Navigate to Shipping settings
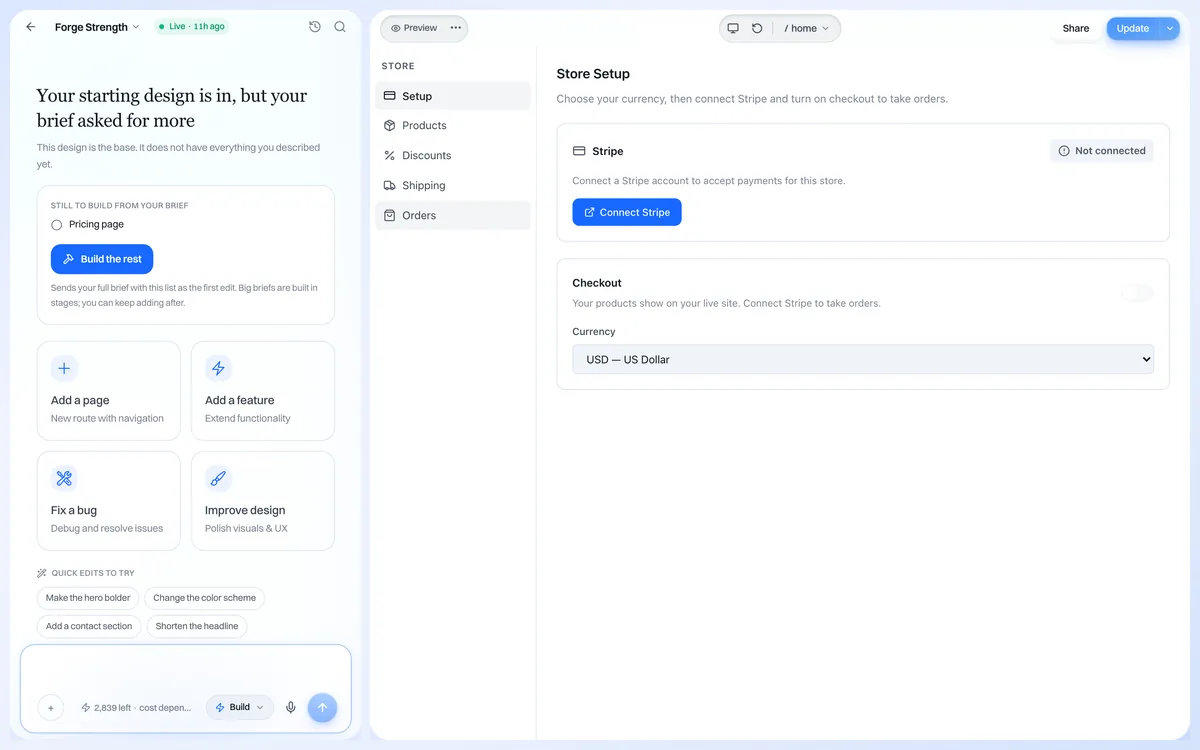Viewport: 1200px width, 750px height. click(453, 186)
